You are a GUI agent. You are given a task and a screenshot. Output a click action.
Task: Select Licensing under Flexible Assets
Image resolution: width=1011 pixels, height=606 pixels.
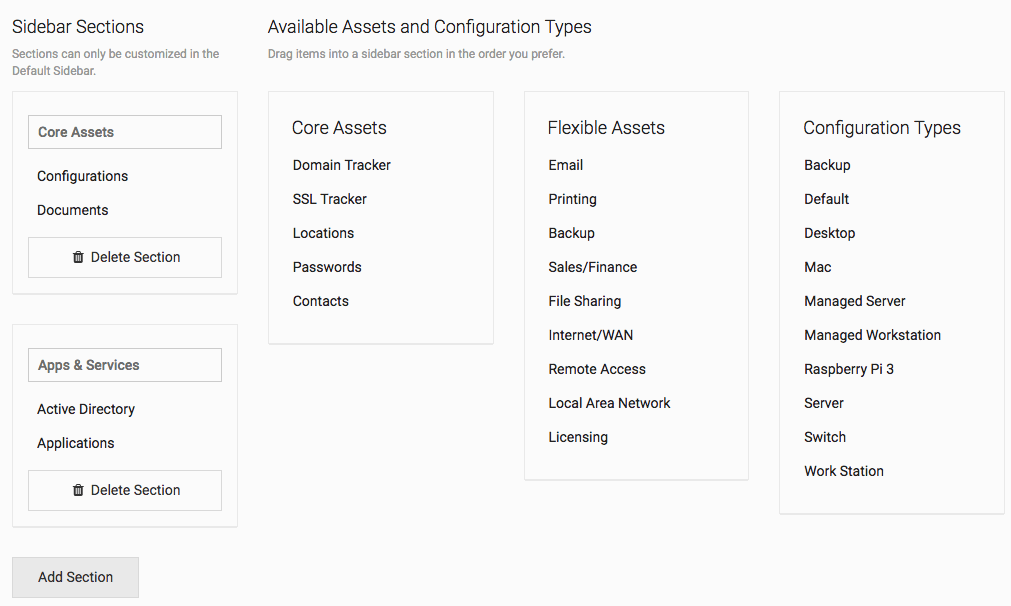(578, 437)
